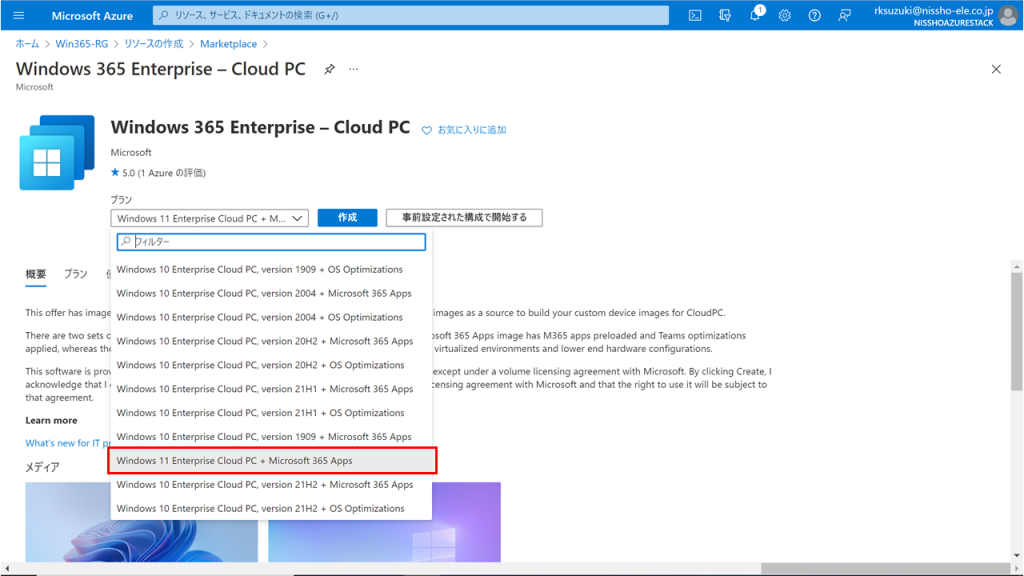The height and width of the screenshot is (576, 1024).
Task: Click the user account avatar
Action: pyautogui.click(x=1008, y=16)
